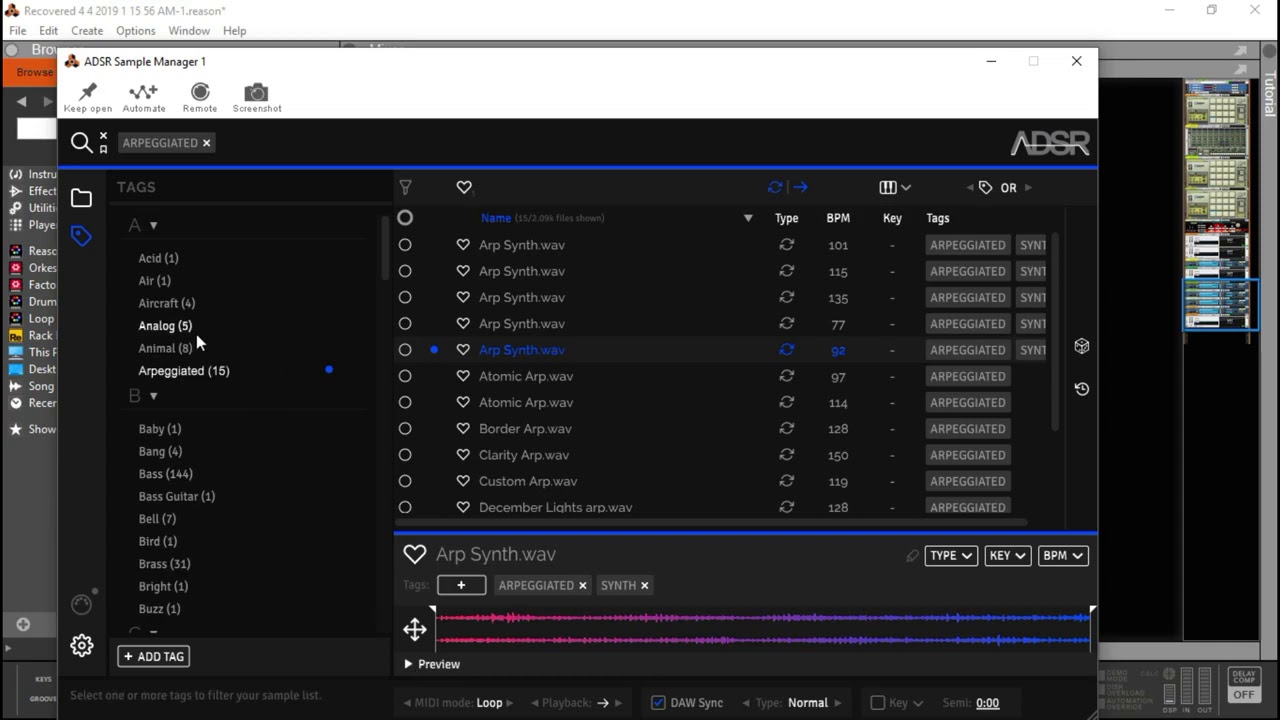Click the blue loop sync icon in header

click(x=775, y=187)
